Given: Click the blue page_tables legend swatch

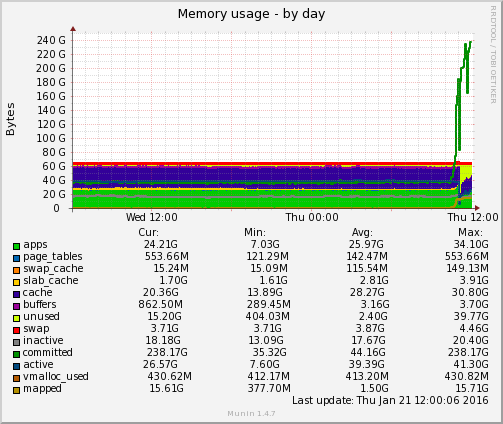Looking at the screenshot, I should (x=16, y=258).
